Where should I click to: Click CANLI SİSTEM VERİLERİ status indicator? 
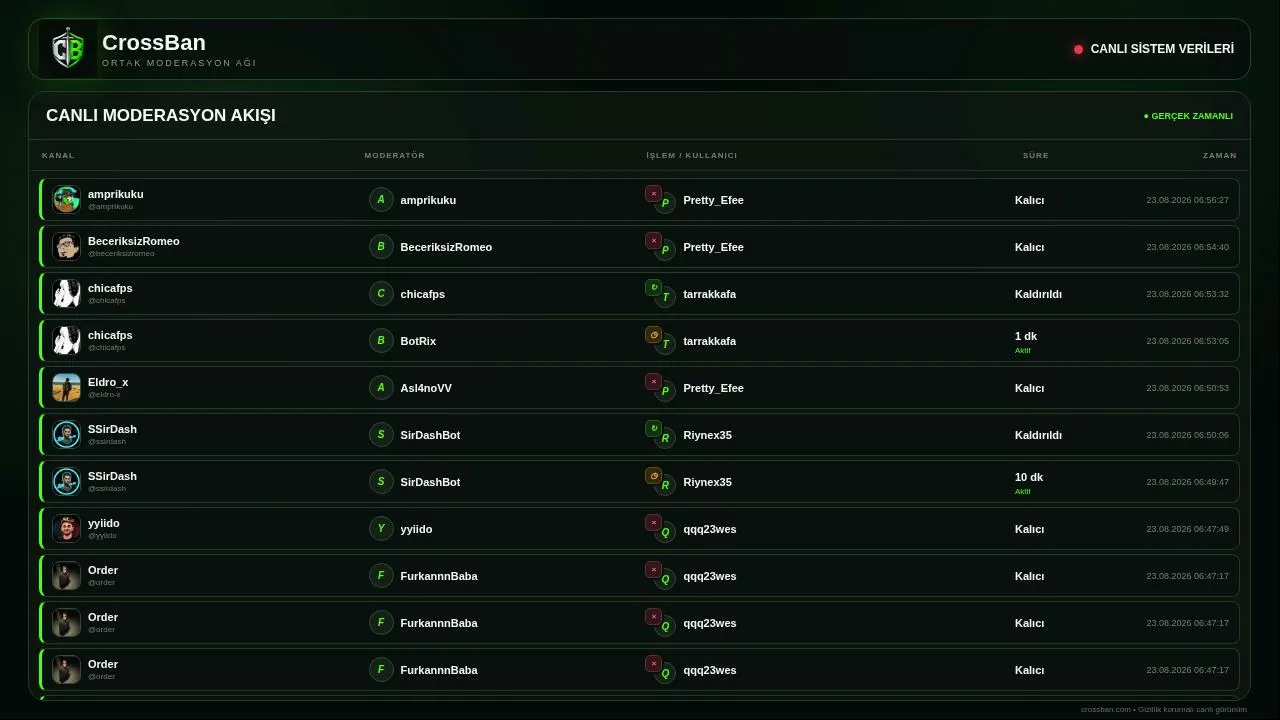point(1154,49)
